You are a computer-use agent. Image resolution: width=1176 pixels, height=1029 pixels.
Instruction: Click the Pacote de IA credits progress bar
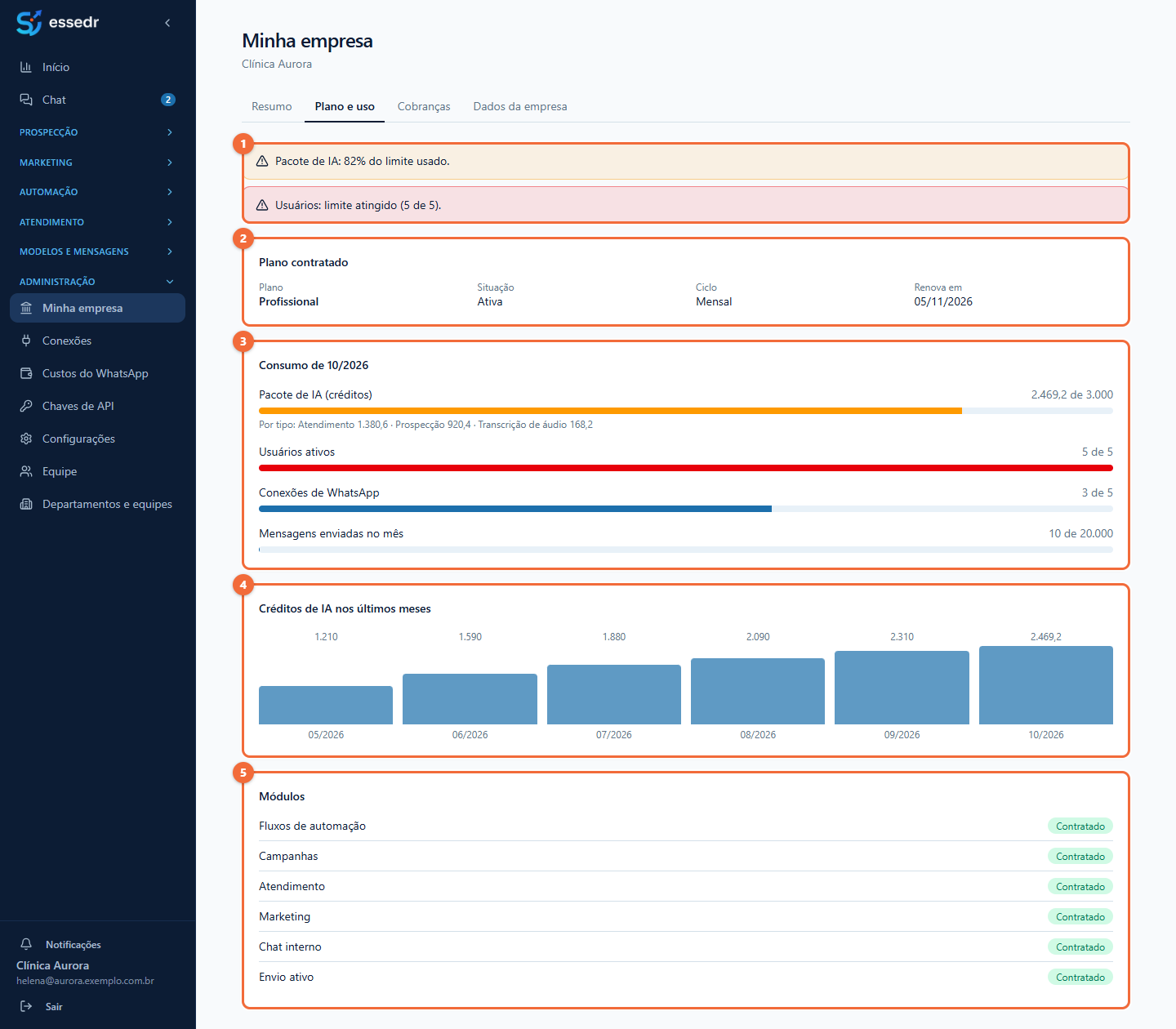point(686,411)
